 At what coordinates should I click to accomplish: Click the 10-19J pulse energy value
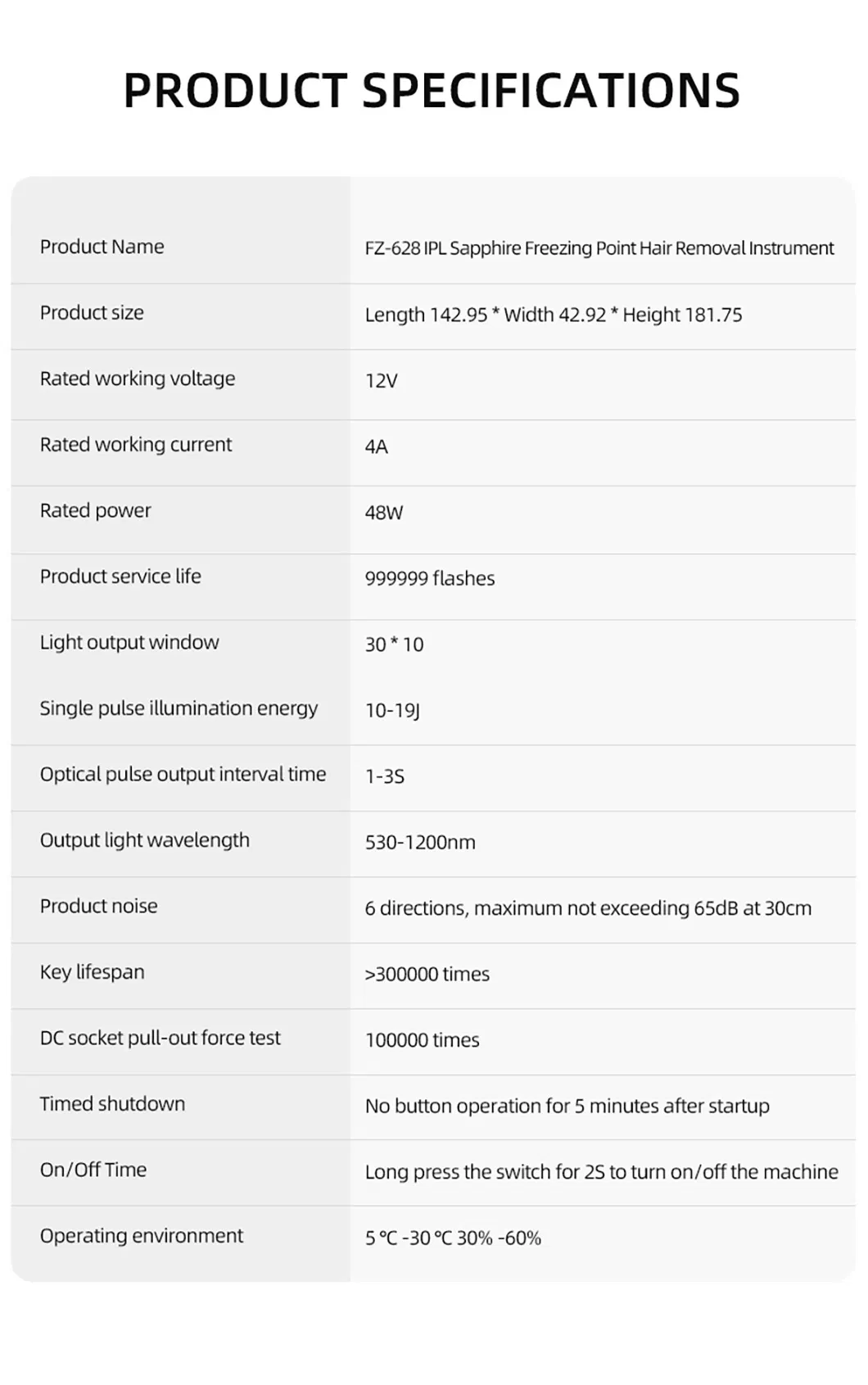pyautogui.click(x=392, y=710)
